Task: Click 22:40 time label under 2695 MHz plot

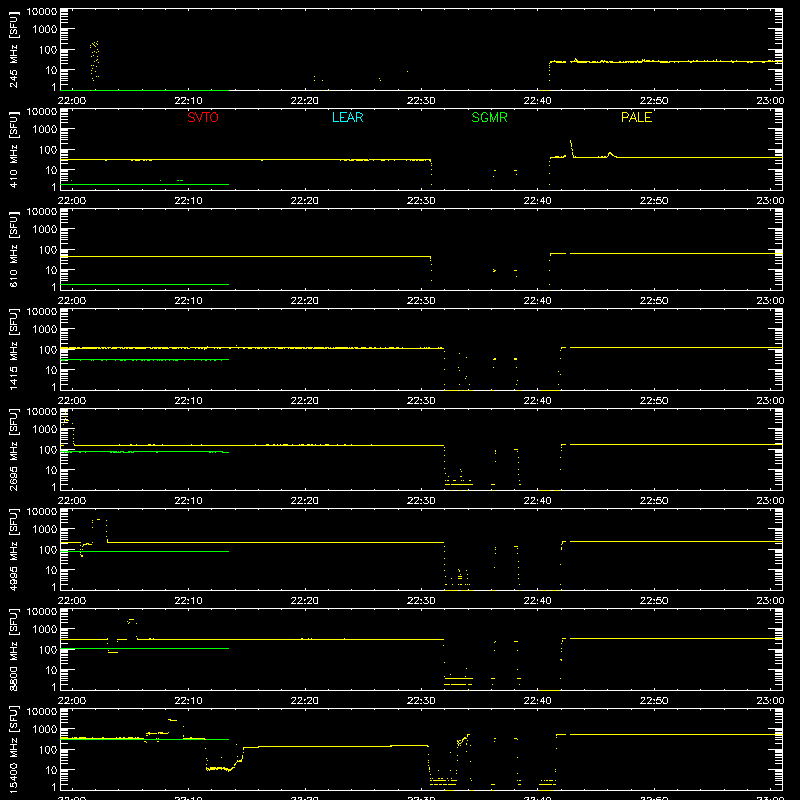Action: pos(537,501)
